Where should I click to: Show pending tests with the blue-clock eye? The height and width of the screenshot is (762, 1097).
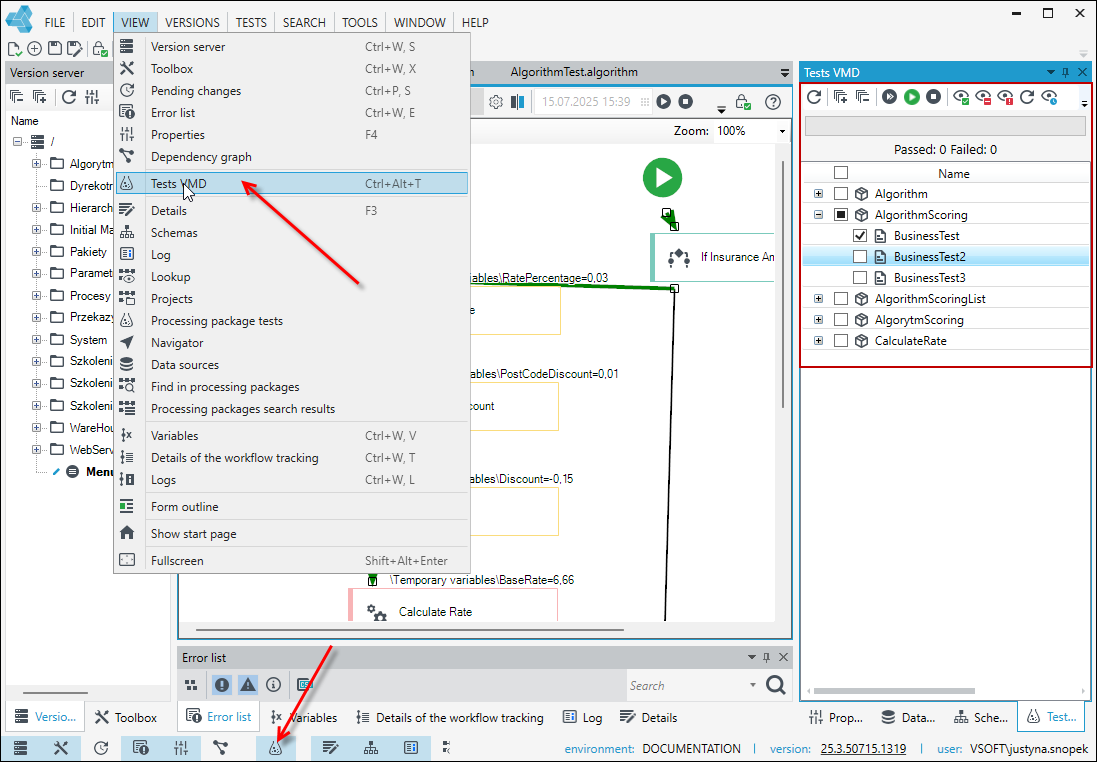[x=1049, y=97]
